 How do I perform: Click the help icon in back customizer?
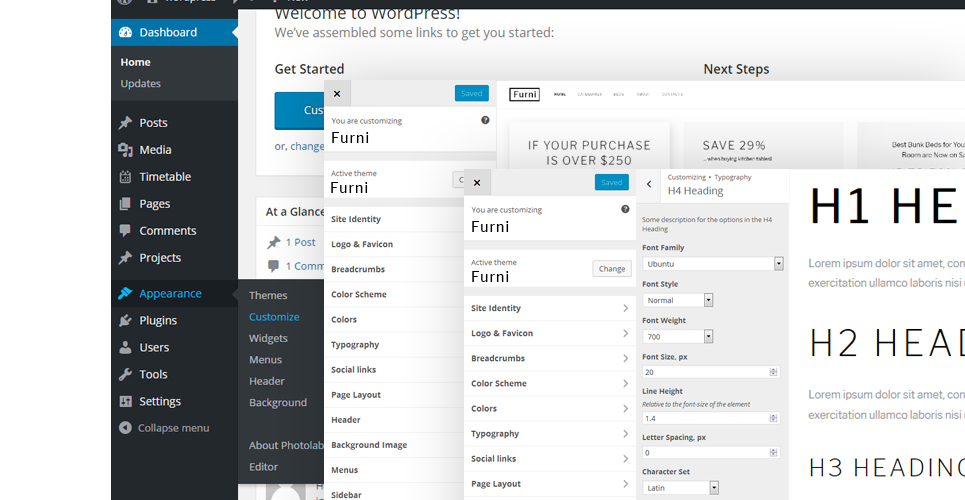(485, 120)
